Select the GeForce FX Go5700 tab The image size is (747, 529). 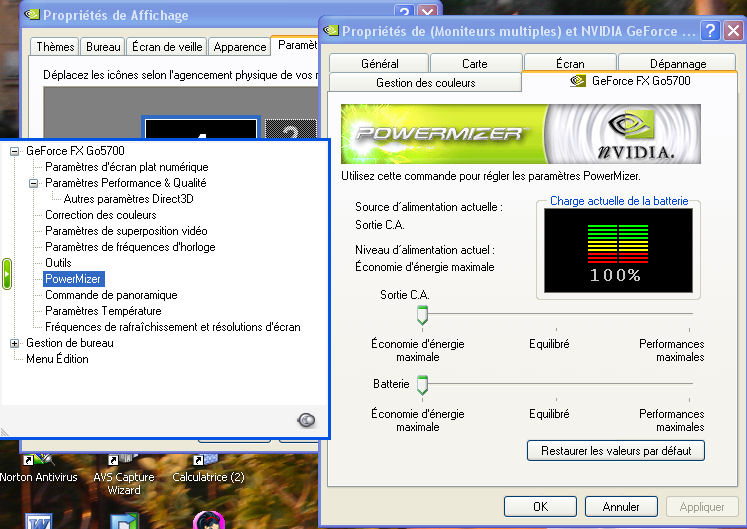point(630,81)
